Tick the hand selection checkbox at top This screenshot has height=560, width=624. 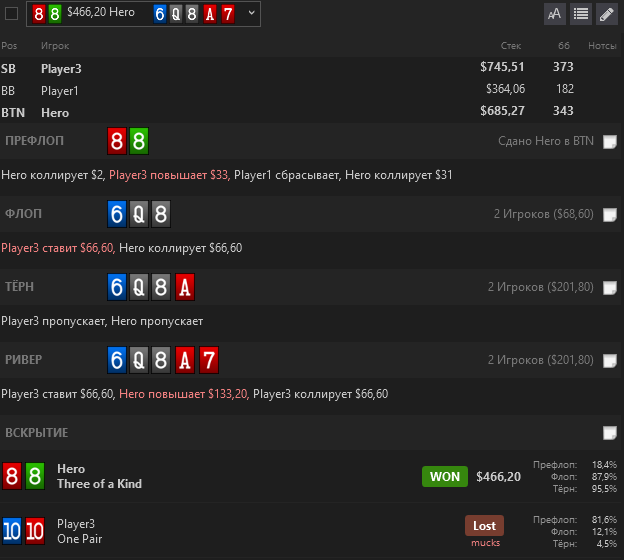pos(11,14)
